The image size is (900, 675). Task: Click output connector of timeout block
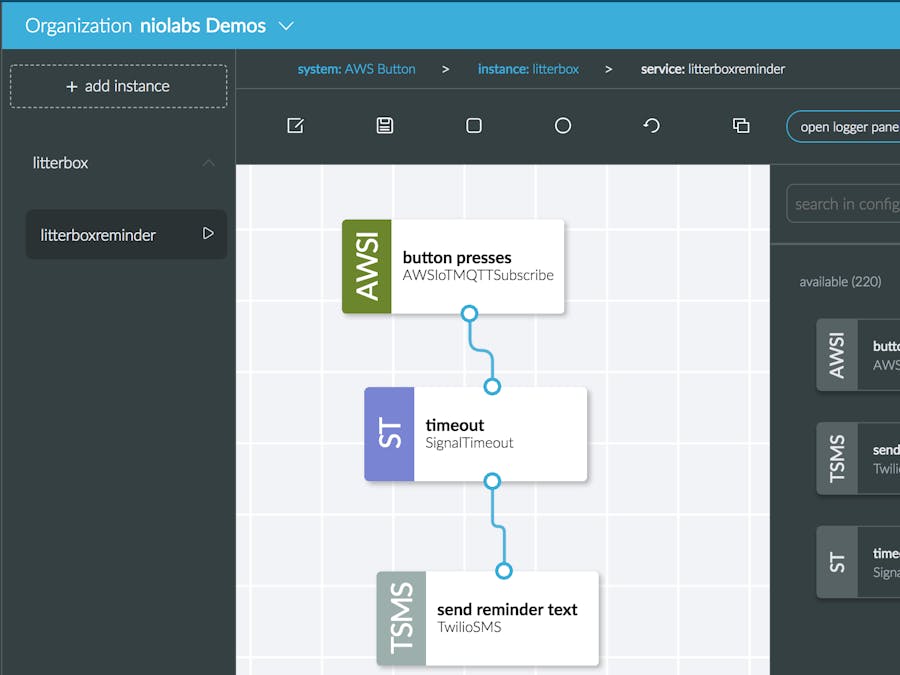(x=492, y=481)
